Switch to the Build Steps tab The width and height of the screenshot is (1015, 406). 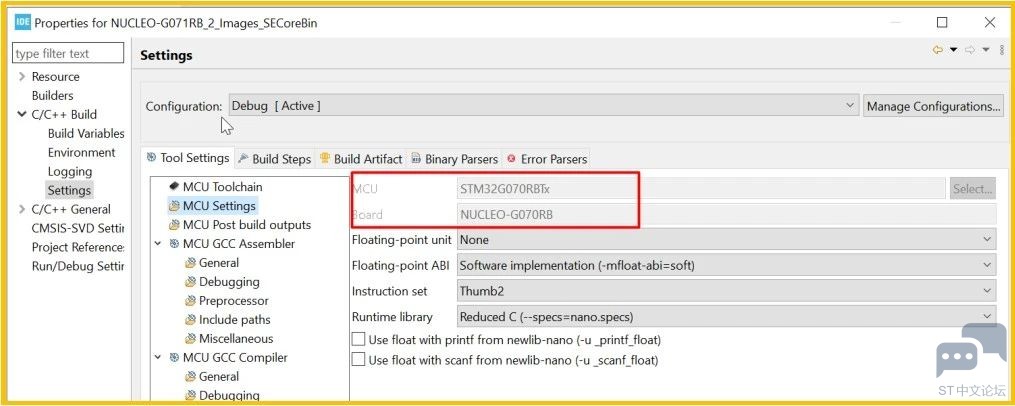click(x=274, y=159)
